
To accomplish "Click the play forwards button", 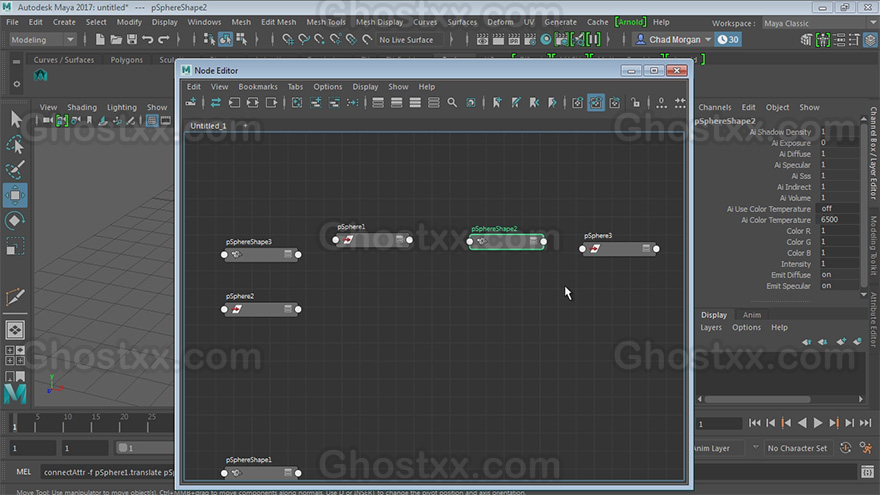I will click(x=818, y=423).
